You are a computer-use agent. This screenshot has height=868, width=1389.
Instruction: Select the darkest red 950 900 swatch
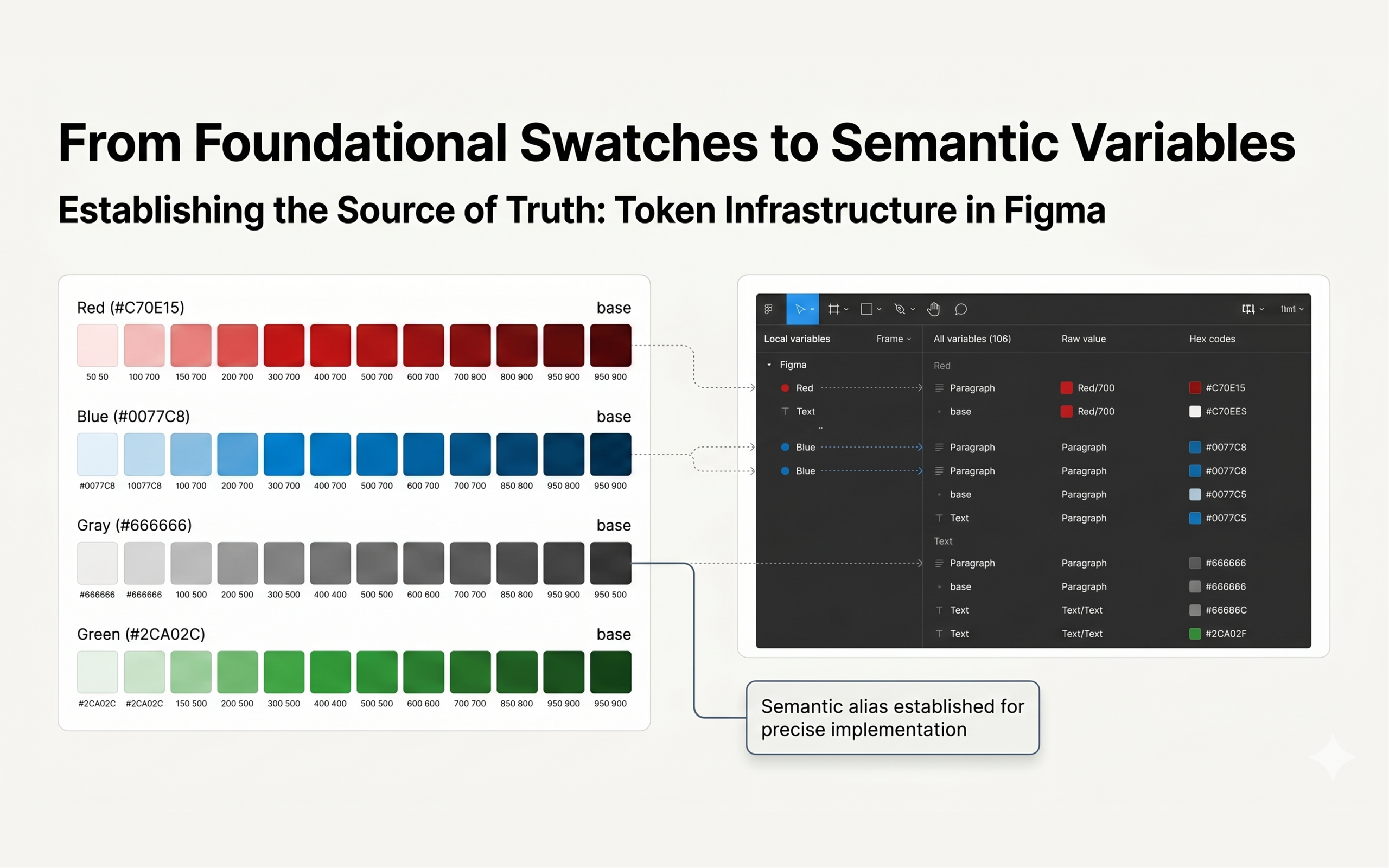[610, 345]
